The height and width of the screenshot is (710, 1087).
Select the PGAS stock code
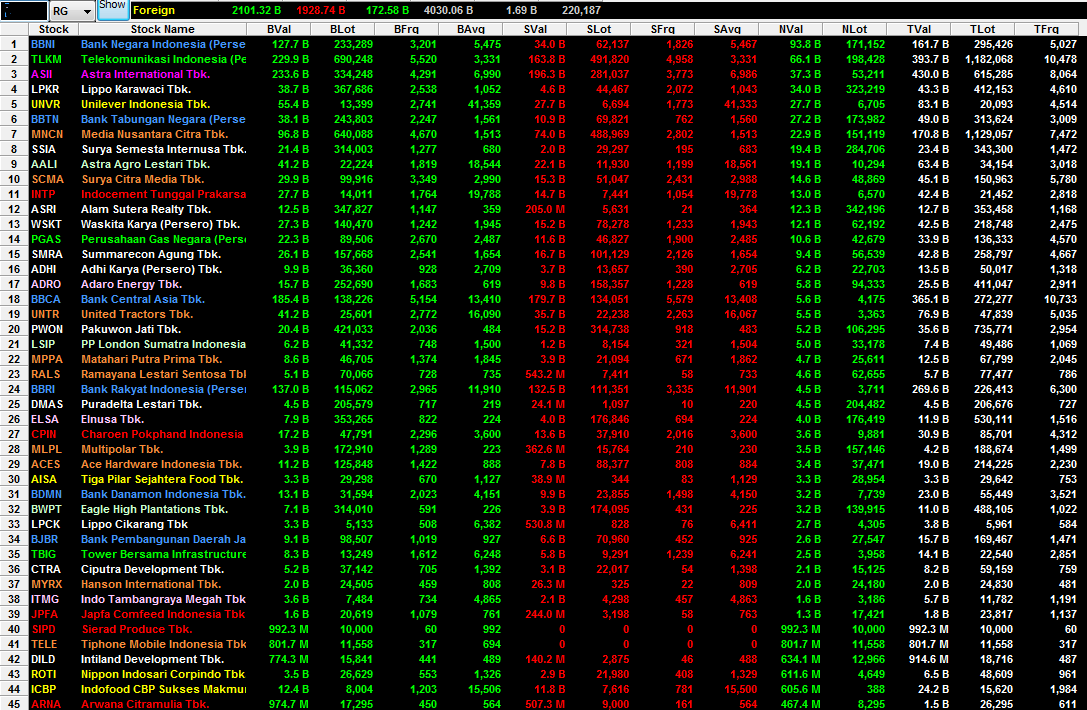pyautogui.click(x=46, y=239)
